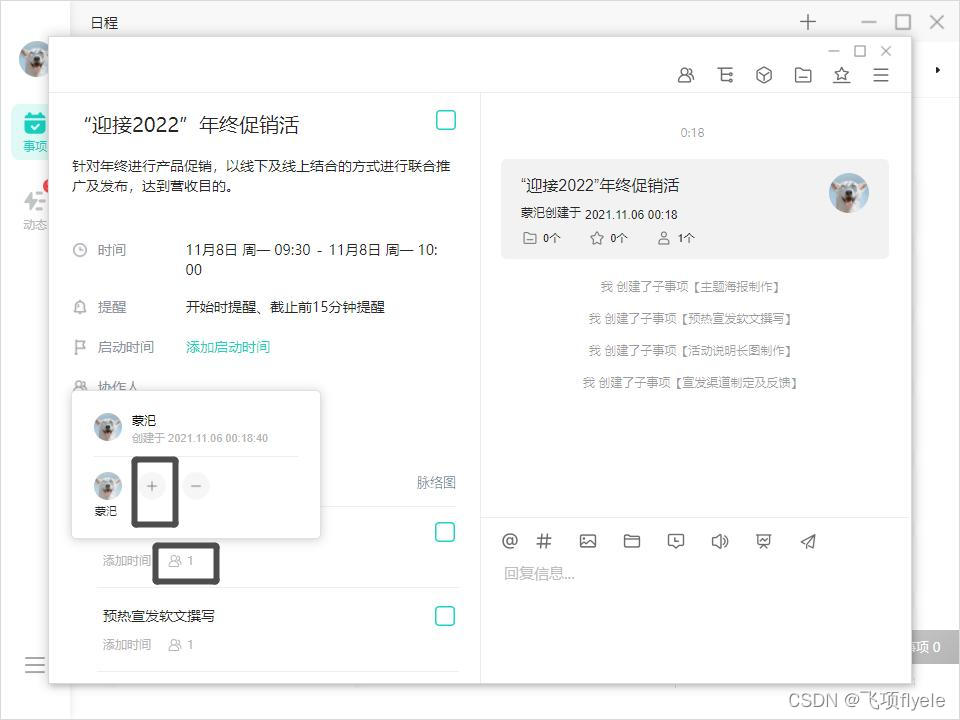The height and width of the screenshot is (720, 960).
Task: Click 蒙汜 avatar in the message card
Action: pyautogui.click(x=849, y=193)
